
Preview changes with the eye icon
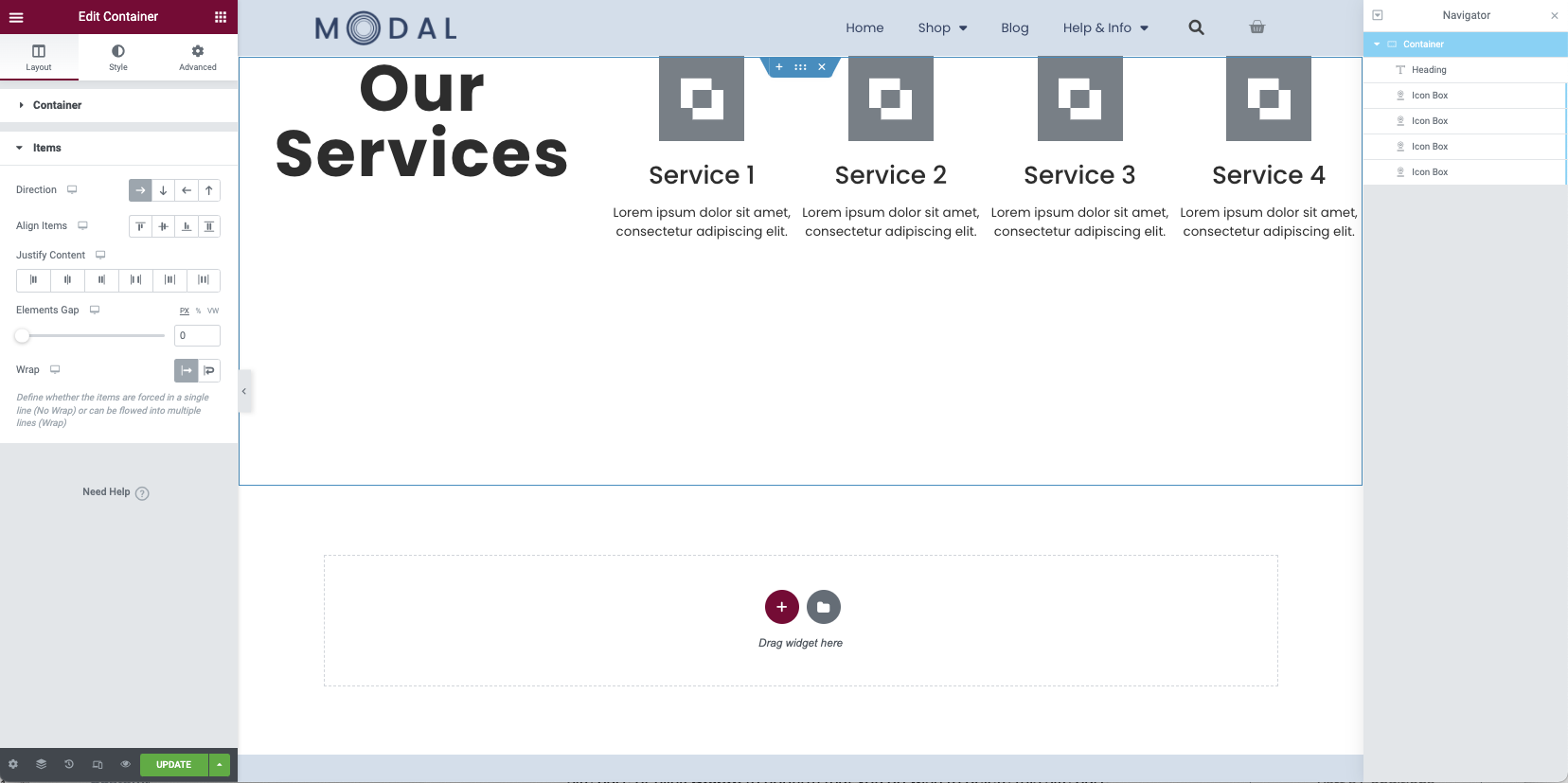coord(125,764)
